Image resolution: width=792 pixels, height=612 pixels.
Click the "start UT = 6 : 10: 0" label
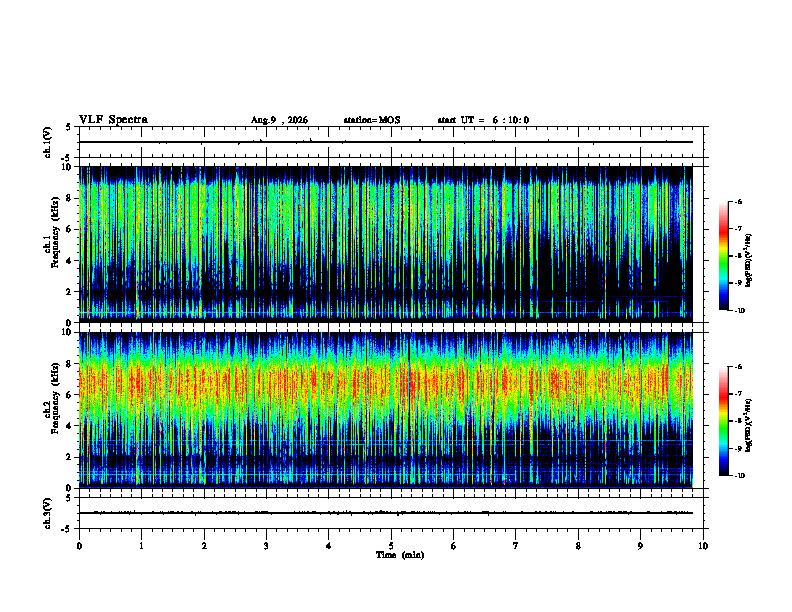pyautogui.click(x=483, y=120)
